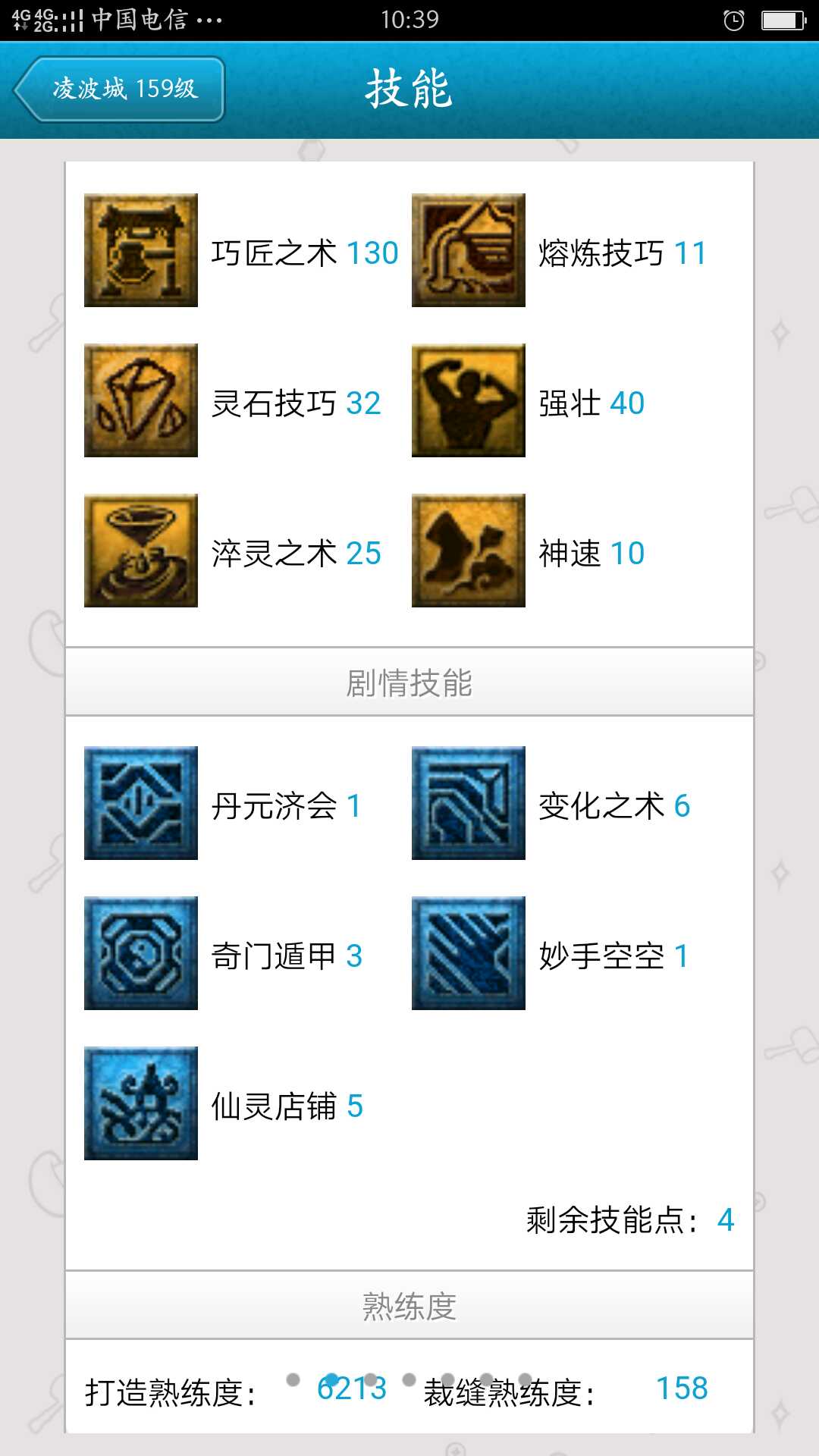Tap the 仙灵店铺 blue skill icon
This screenshot has height=1456, width=819.
[141, 1103]
